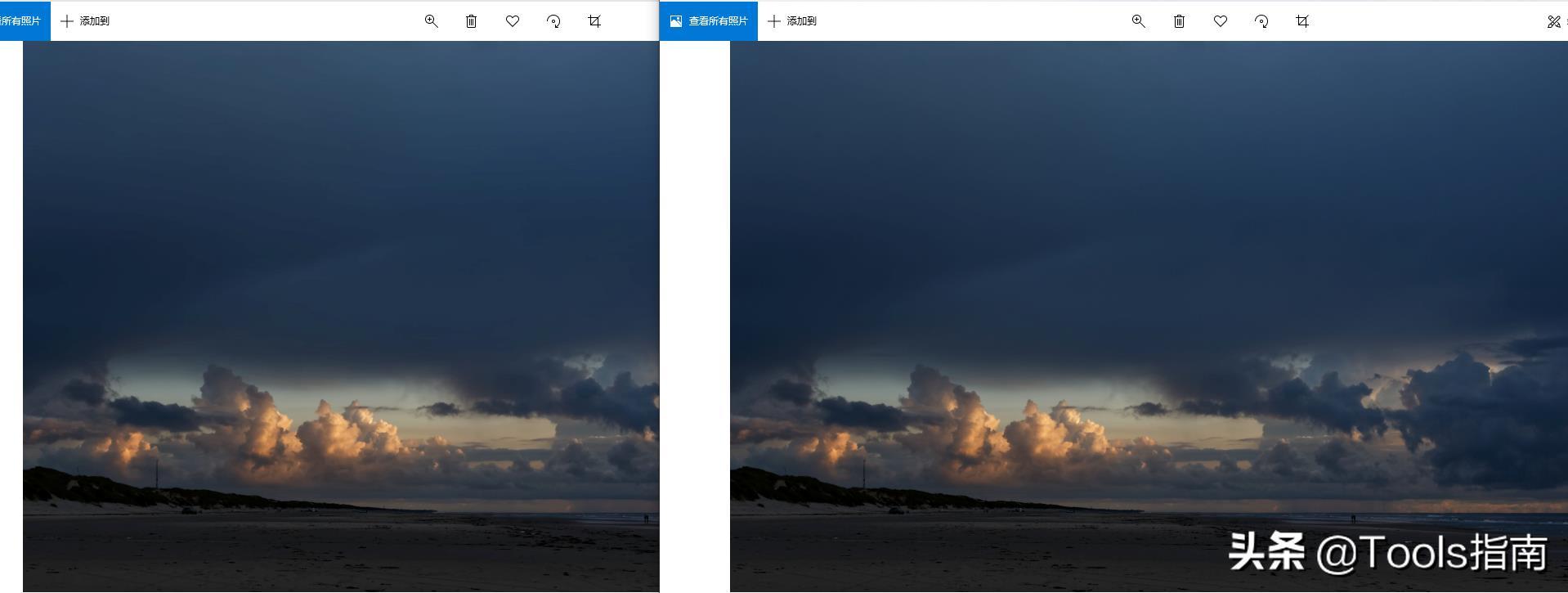Toggle favorite heart in the right window
Viewport: 1568px width, 593px height.
1221,21
